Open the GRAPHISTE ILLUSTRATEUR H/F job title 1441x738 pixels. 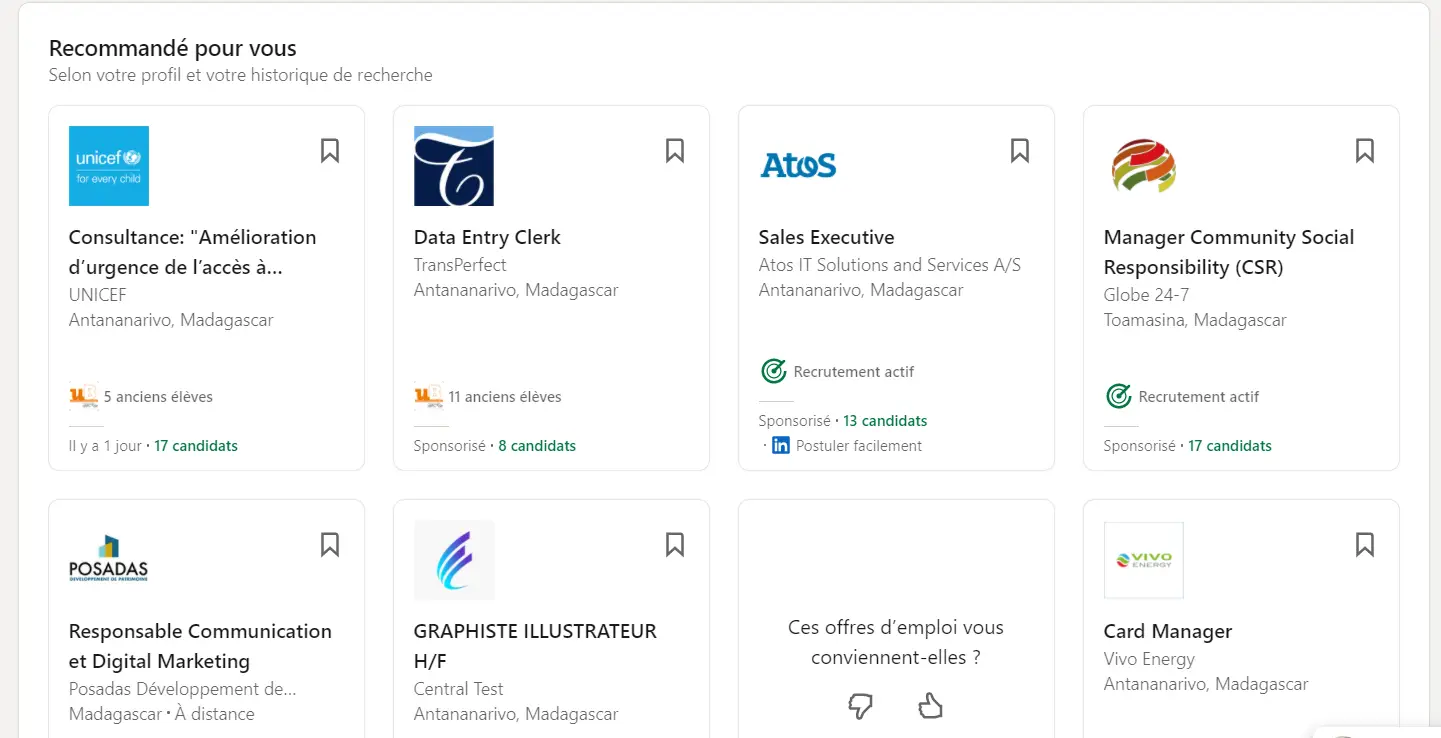pyautogui.click(x=535, y=646)
